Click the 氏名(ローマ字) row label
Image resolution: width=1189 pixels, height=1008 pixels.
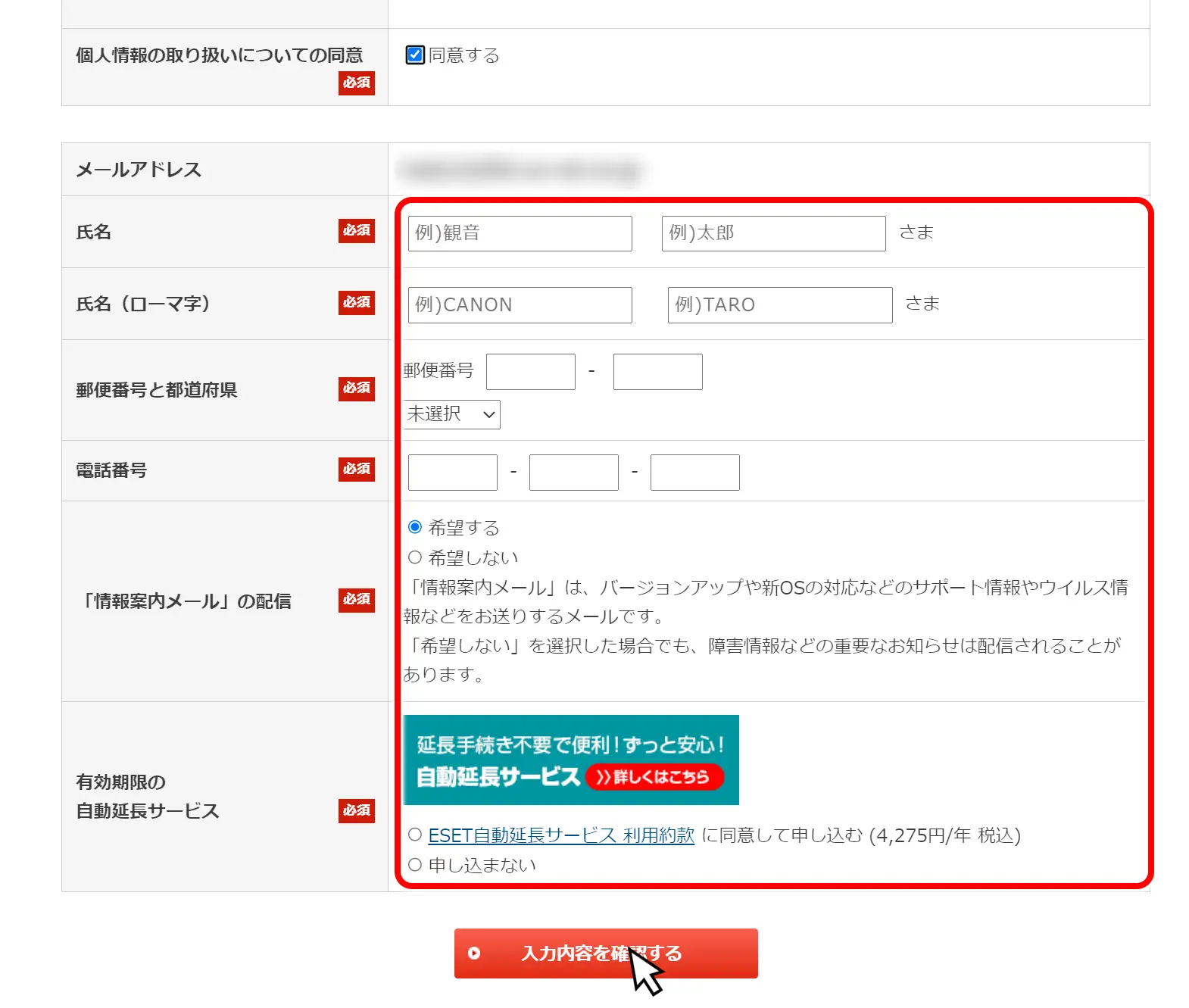(143, 304)
